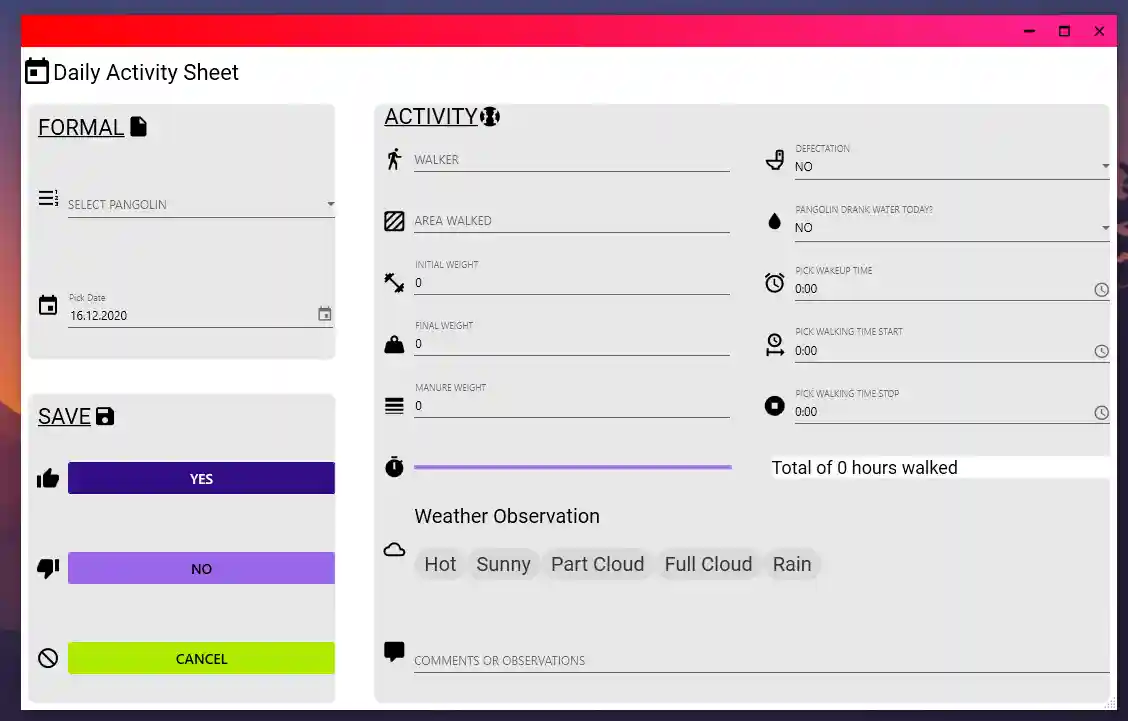Click the walking time start icon
The image size is (1128, 721).
tap(775, 344)
